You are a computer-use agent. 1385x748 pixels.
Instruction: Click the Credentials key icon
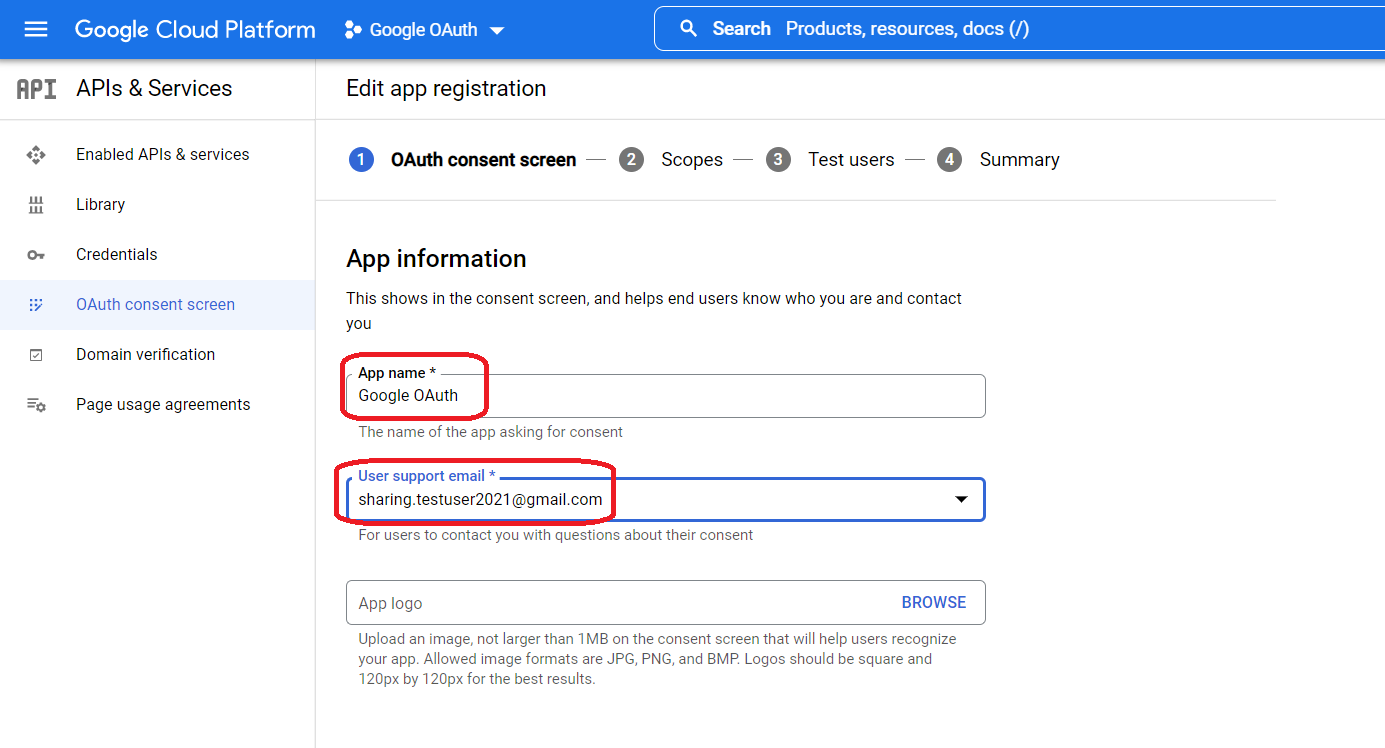tap(36, 255)
